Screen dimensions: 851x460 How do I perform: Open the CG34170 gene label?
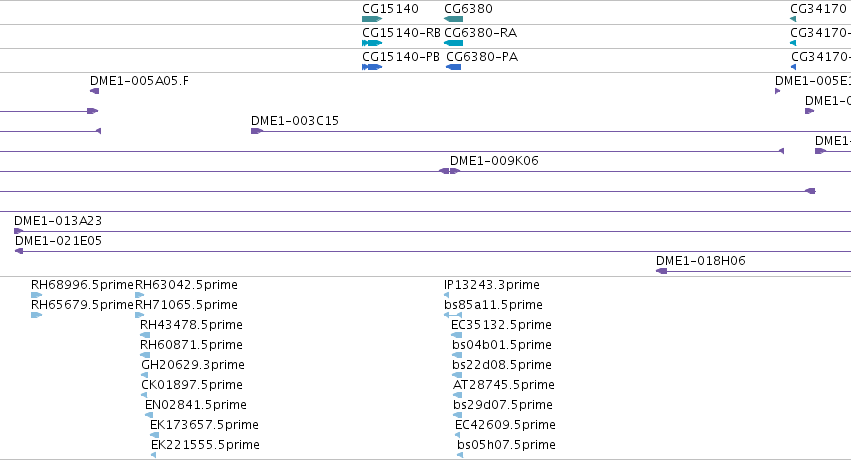coord(818,9)
